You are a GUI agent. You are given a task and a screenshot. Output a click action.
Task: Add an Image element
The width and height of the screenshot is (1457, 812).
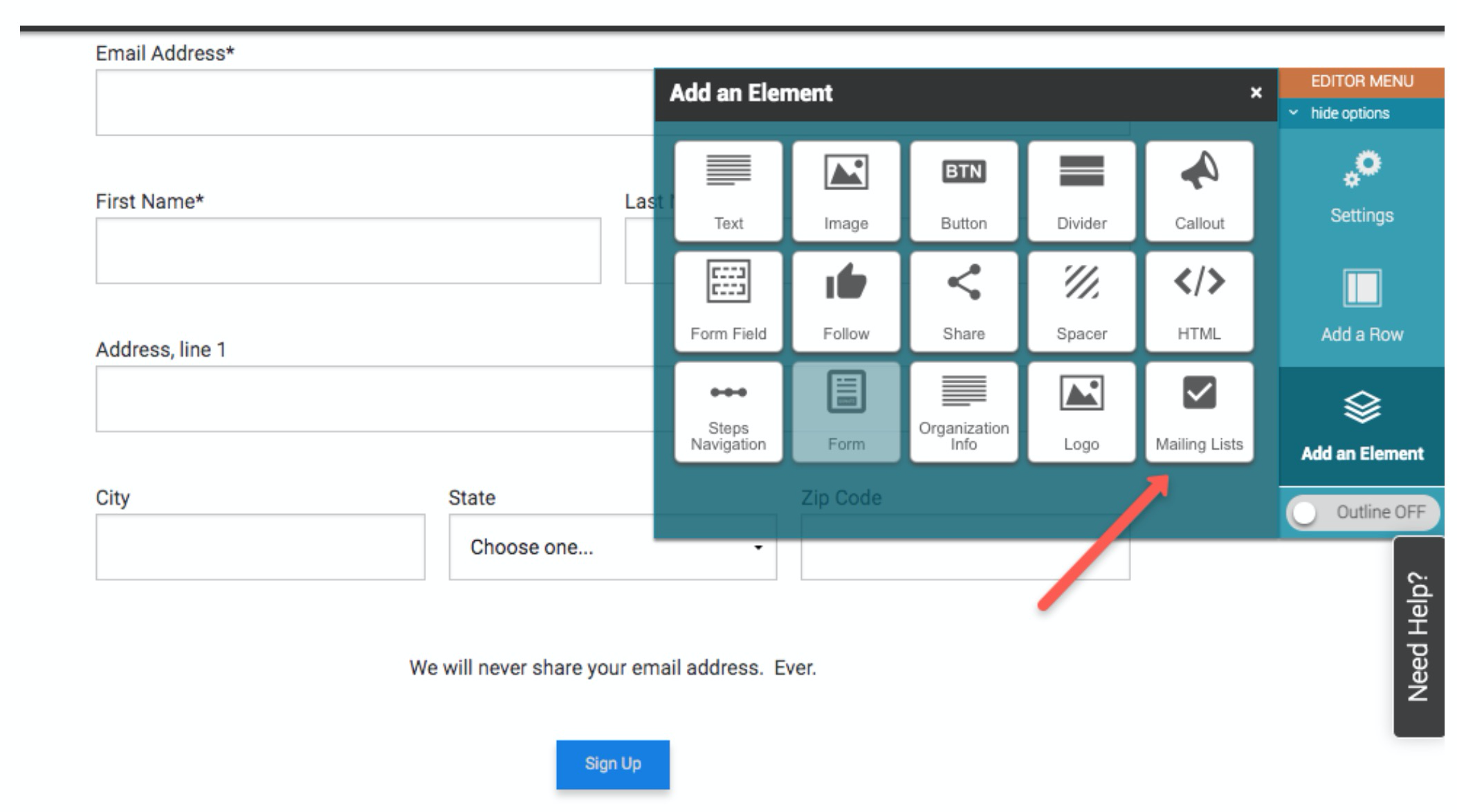point(845,192)
